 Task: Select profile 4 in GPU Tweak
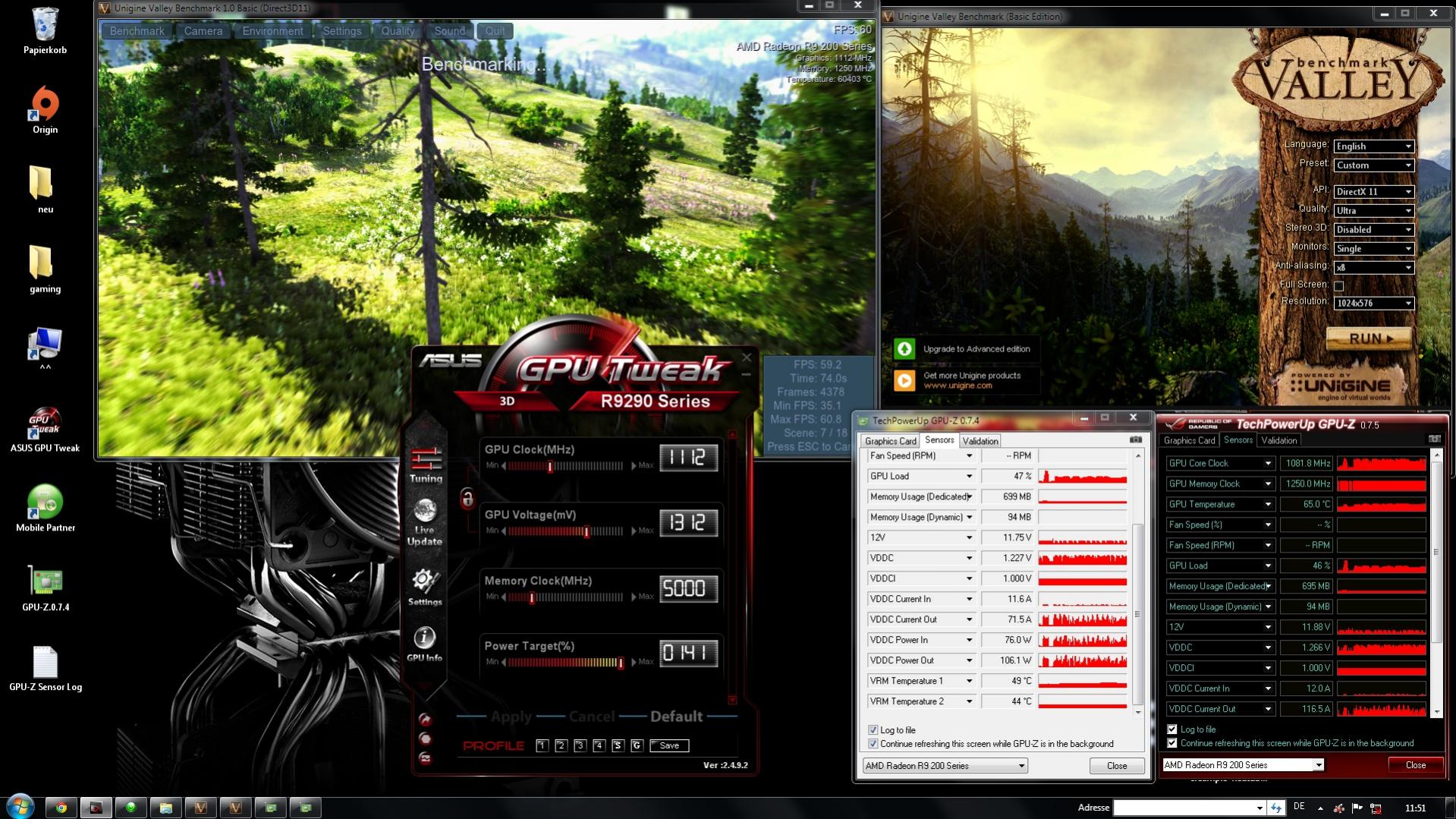click(x=599, y=745)
